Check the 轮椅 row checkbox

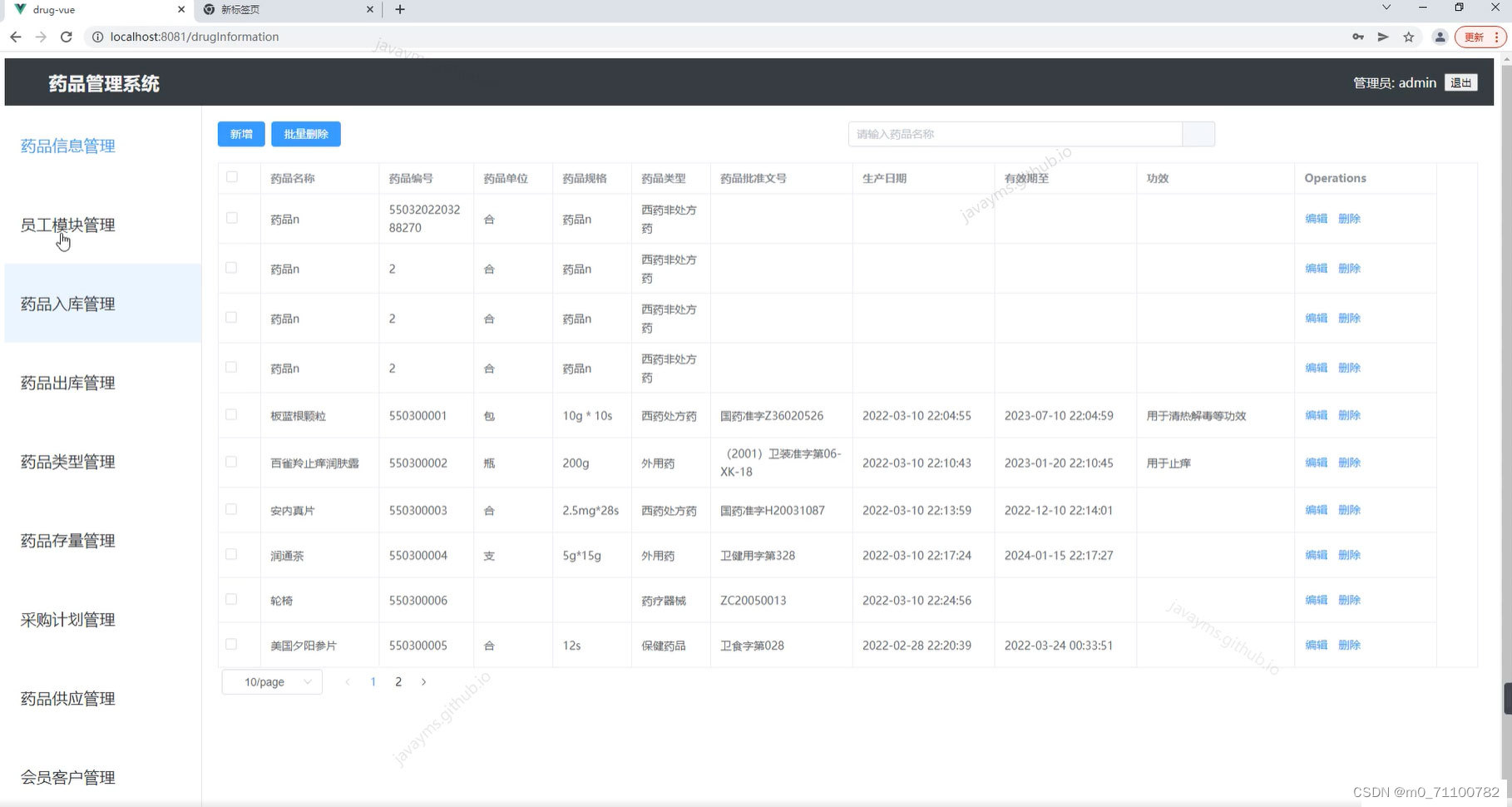coord(230,598)
